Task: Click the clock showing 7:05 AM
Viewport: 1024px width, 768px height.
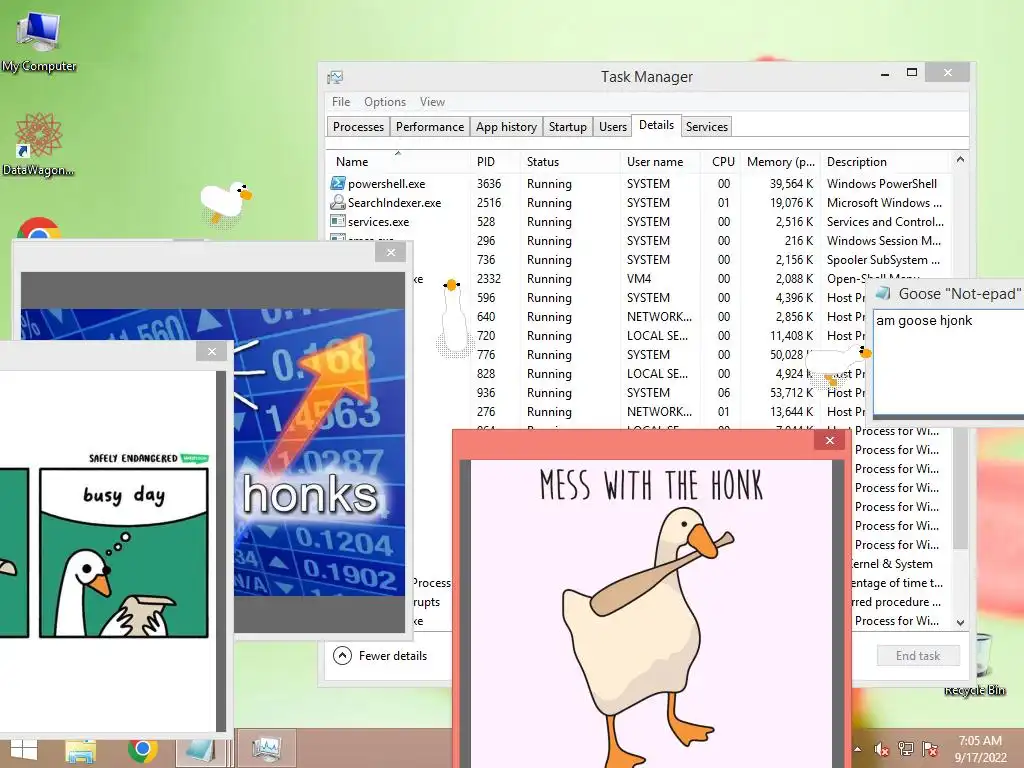Action: (x=980, y=741)
